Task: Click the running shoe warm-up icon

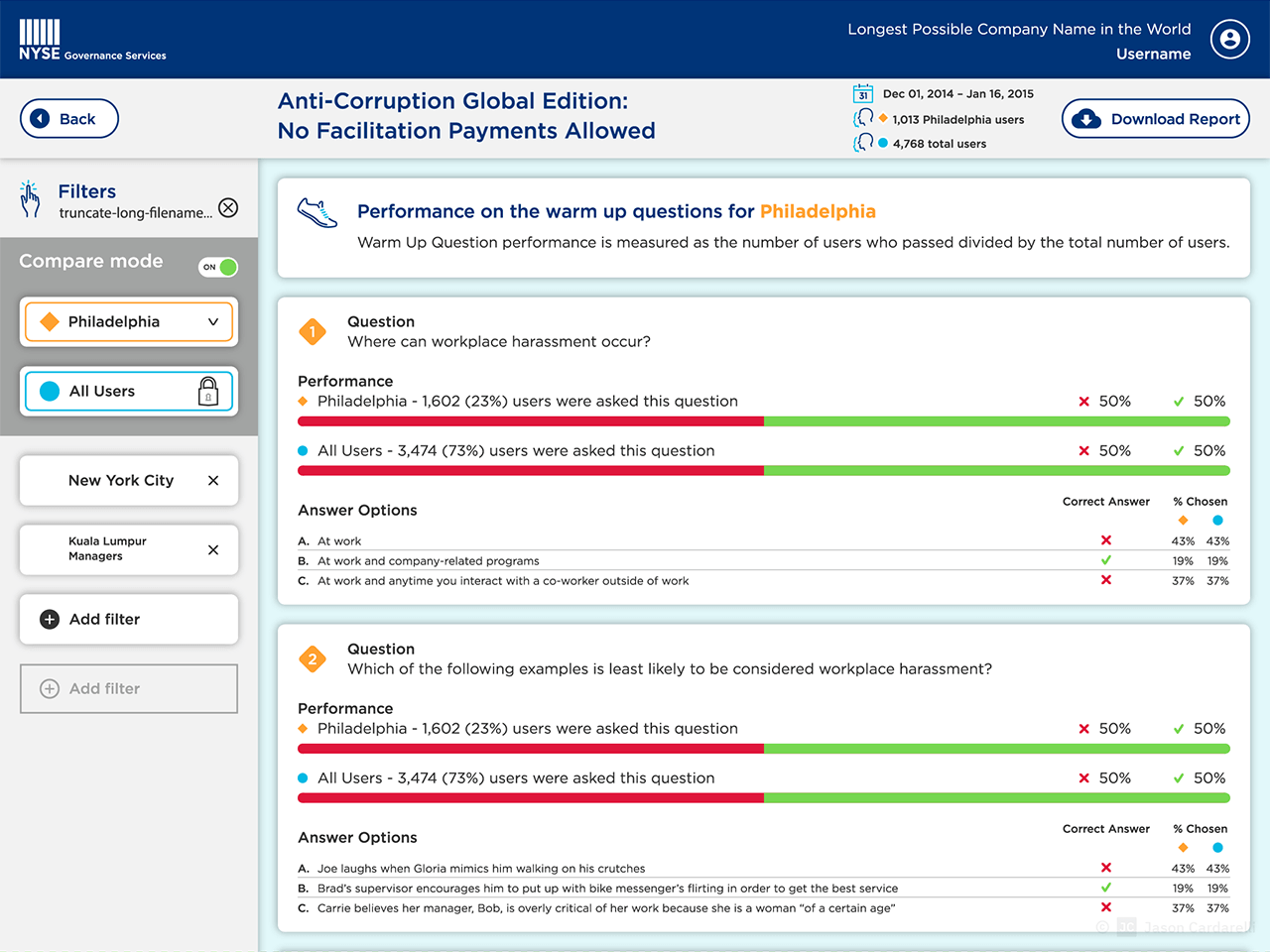Action: click(x=317, y=212)
